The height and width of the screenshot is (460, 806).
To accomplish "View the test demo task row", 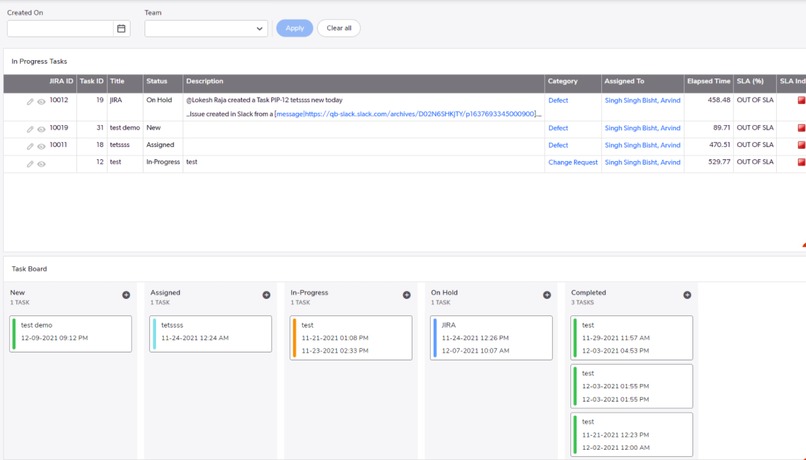I will pos(42,130).
